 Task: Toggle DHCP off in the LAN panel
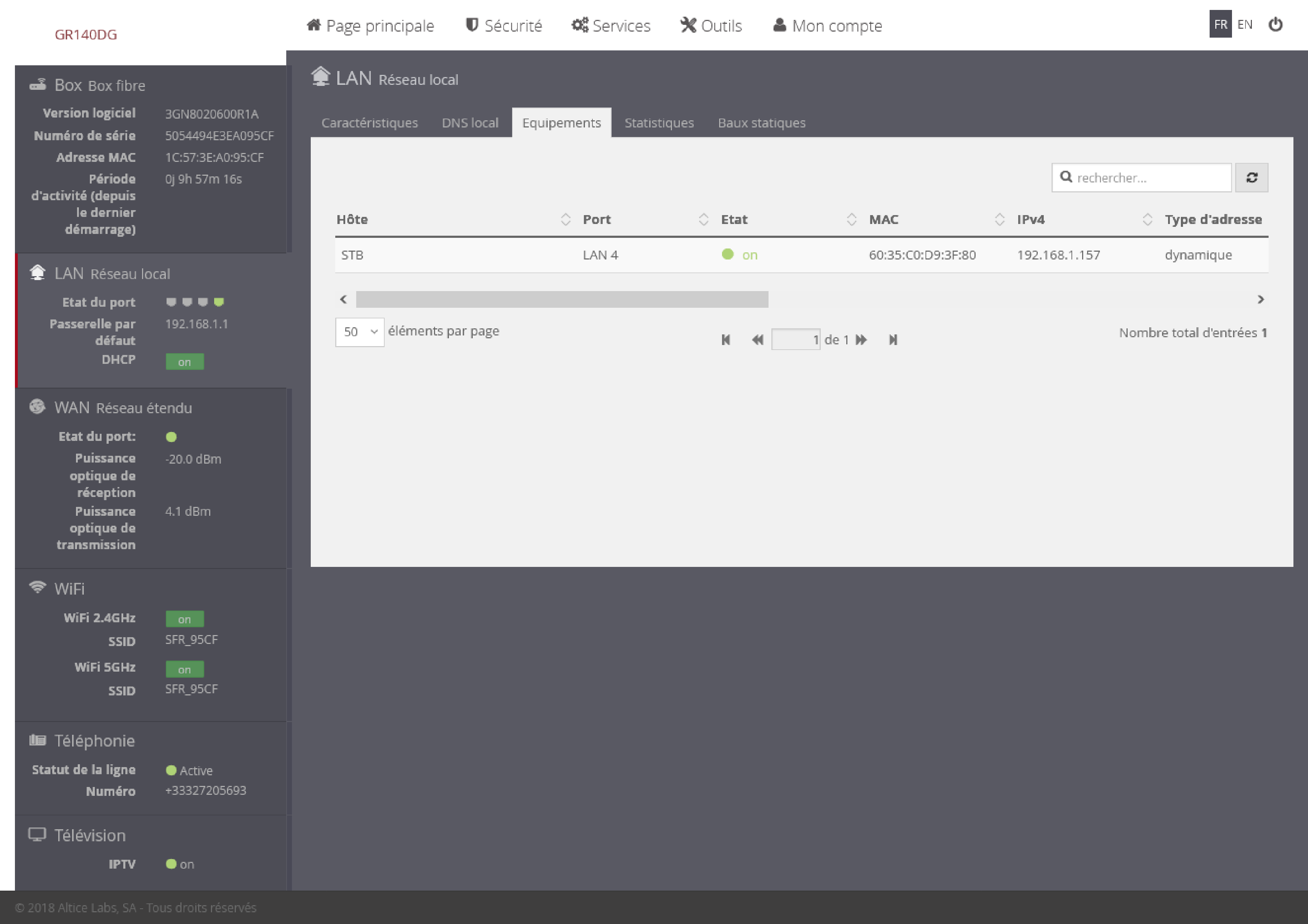tap(184, 361)
